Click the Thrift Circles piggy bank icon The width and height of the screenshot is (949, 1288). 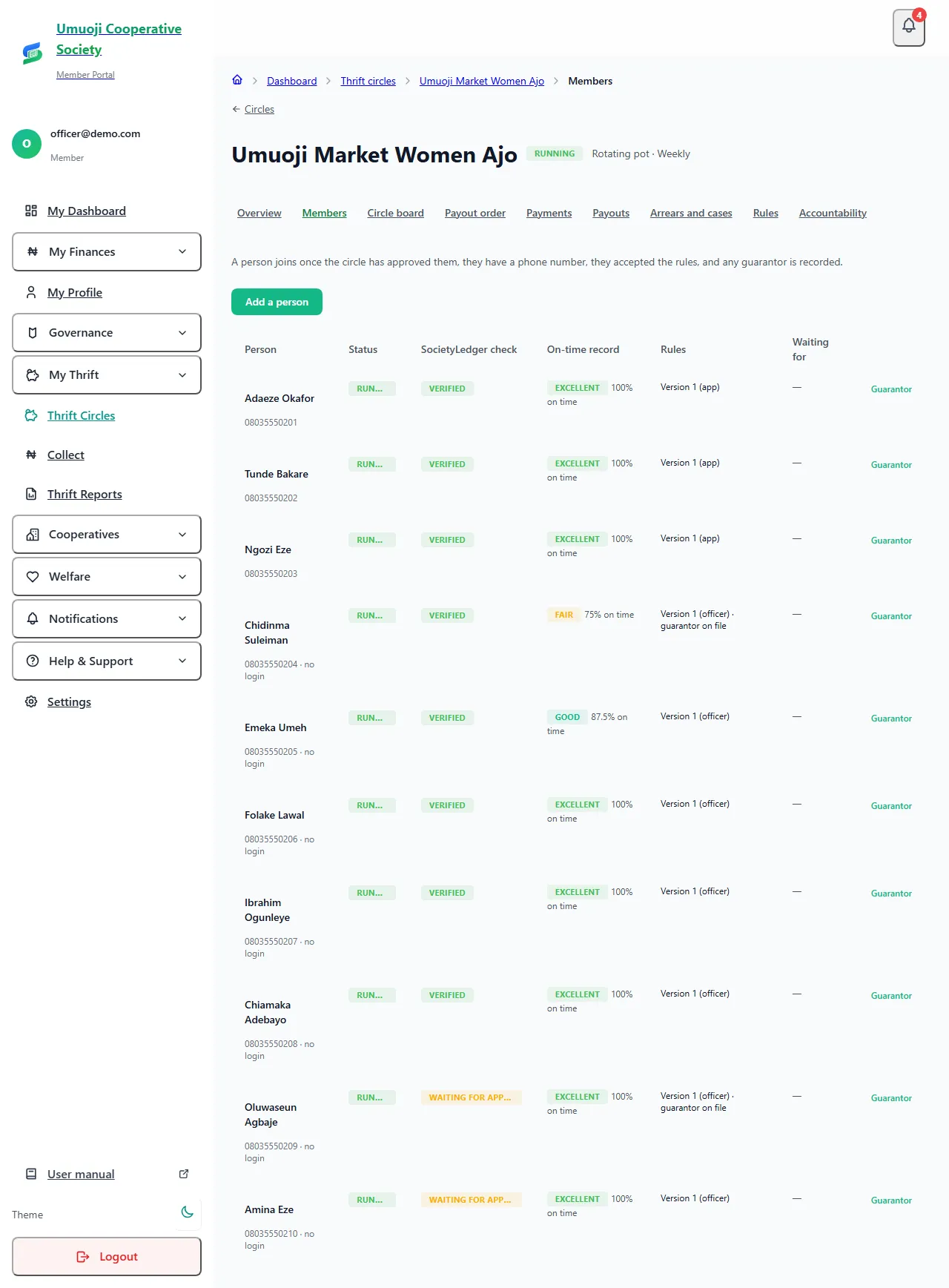(x=31, y=415)
